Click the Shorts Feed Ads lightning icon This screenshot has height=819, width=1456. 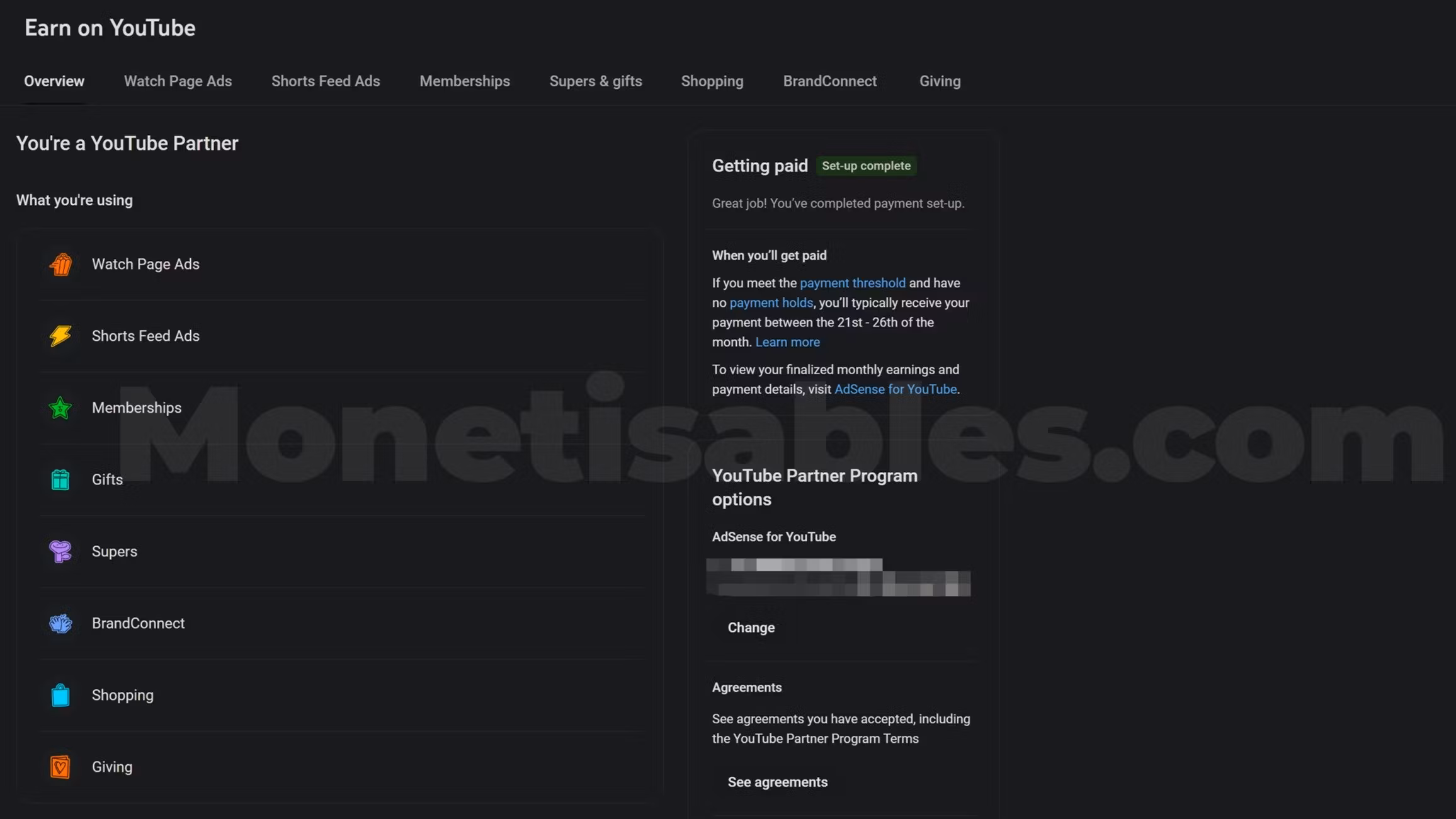tap(61, 336)
